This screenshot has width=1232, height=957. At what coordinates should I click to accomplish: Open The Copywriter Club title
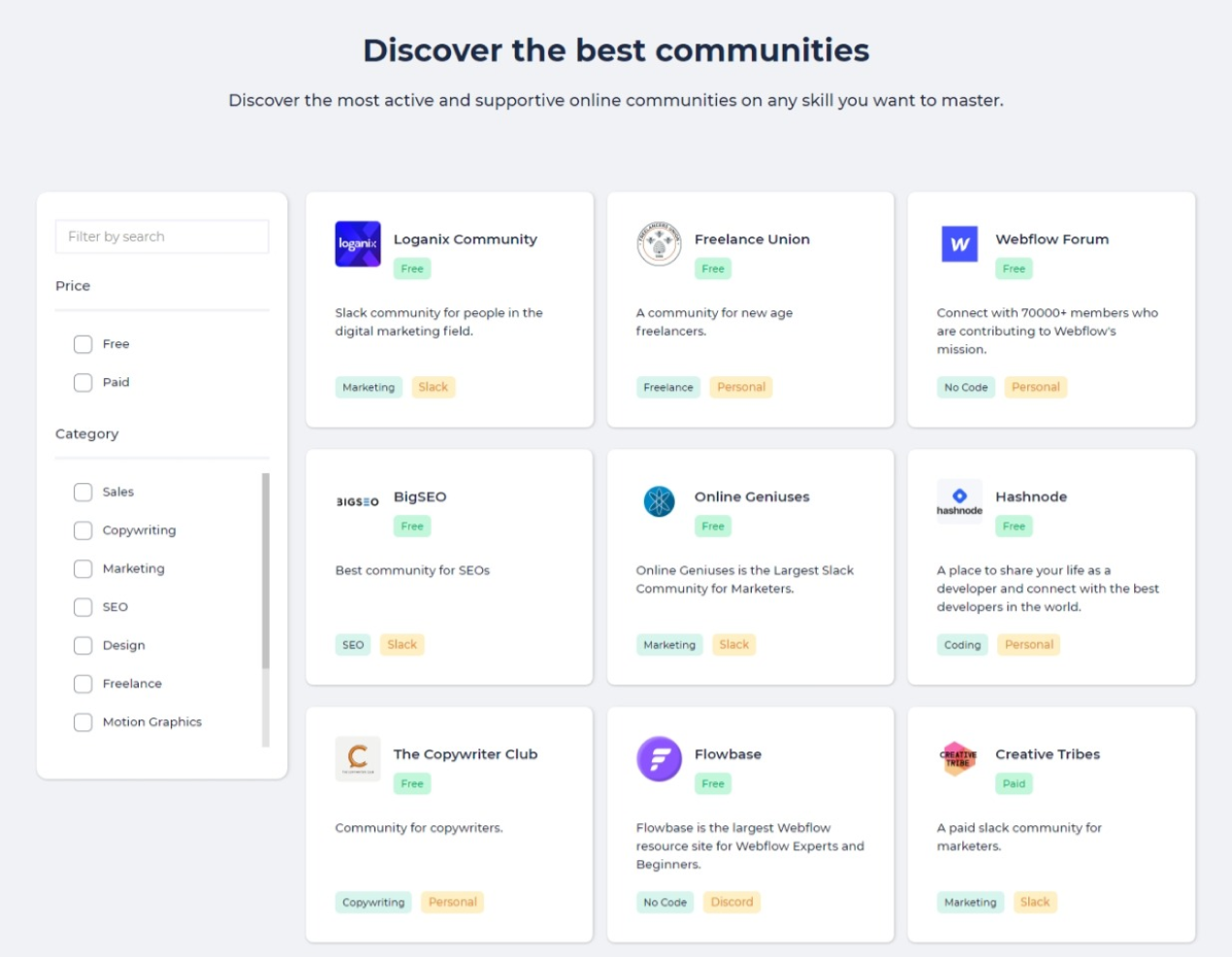coord(466,754)
